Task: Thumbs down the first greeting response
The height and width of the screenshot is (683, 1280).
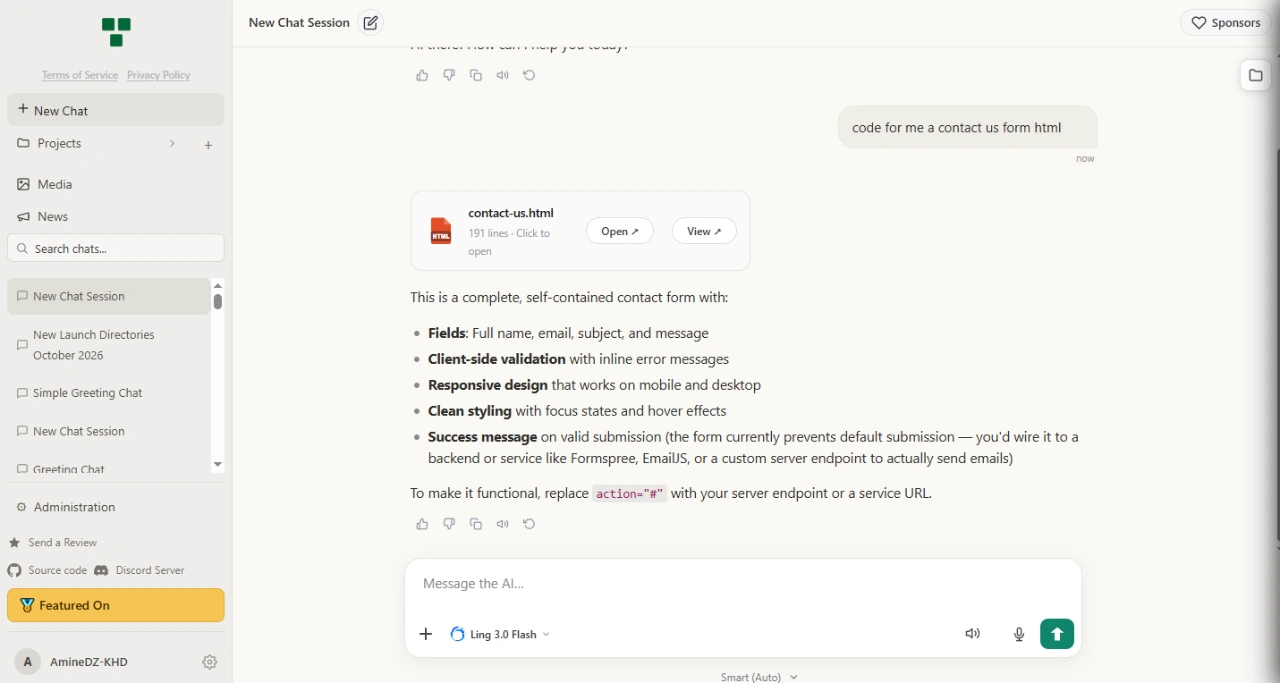Action: click(449, 76)
